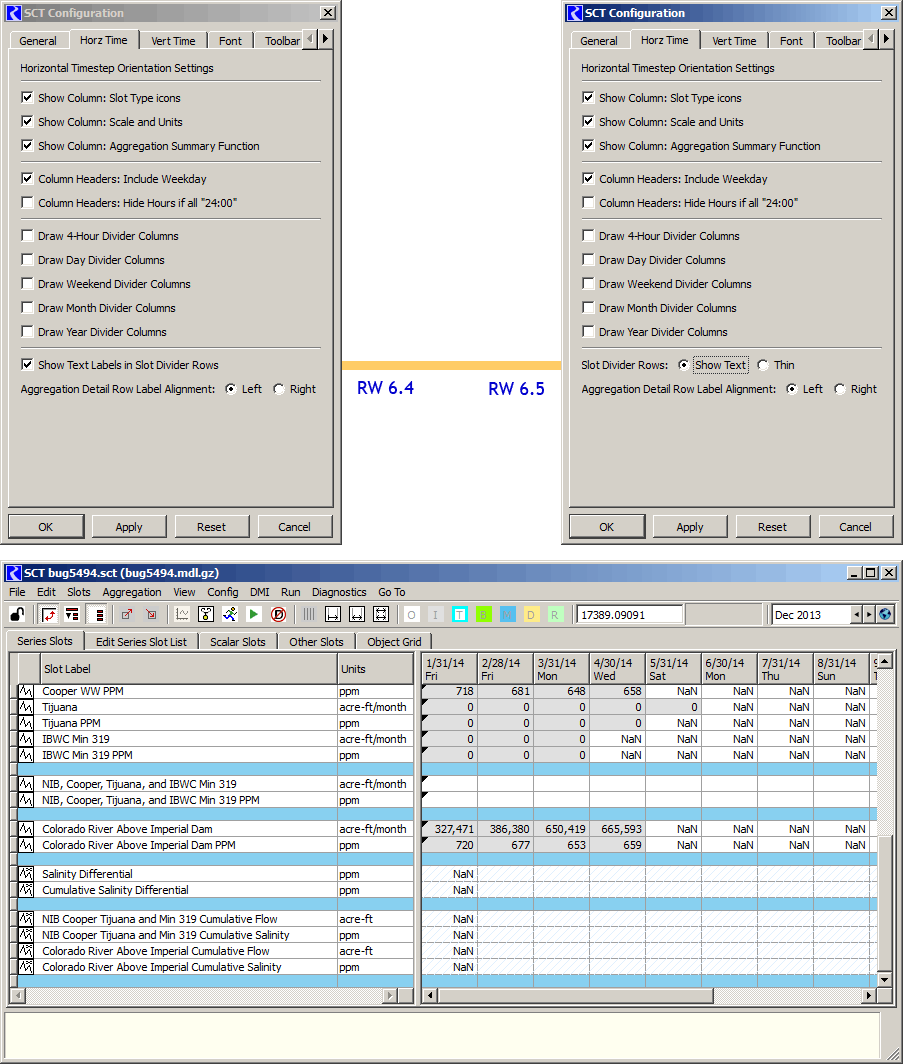Click the data grid vertical scrollbar down arrow
The width and height of the screenshot is (903, 1064).
(884, 980)
